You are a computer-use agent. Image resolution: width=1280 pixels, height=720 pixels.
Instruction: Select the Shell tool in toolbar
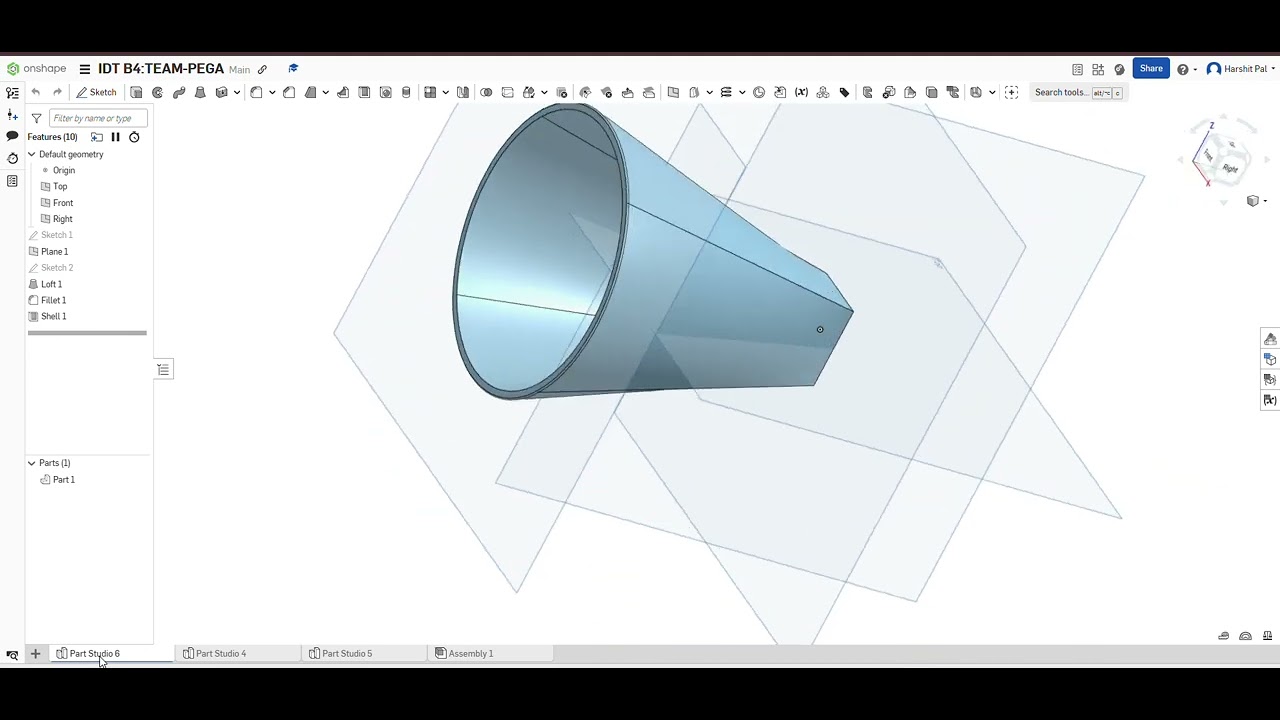[x=364, y=92]
